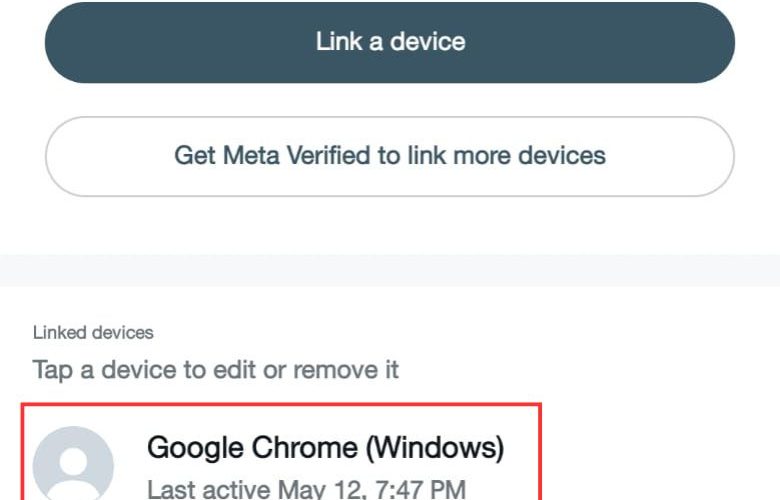
Task: Click the Linked devices section heading
Action: pyautogui.click(x=93, y=332)
